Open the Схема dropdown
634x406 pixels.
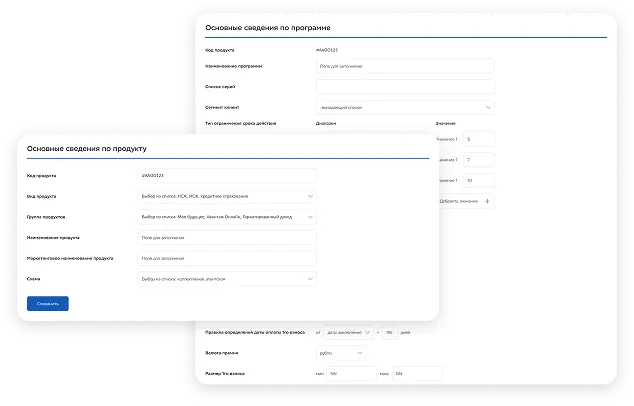pos(227,279)
